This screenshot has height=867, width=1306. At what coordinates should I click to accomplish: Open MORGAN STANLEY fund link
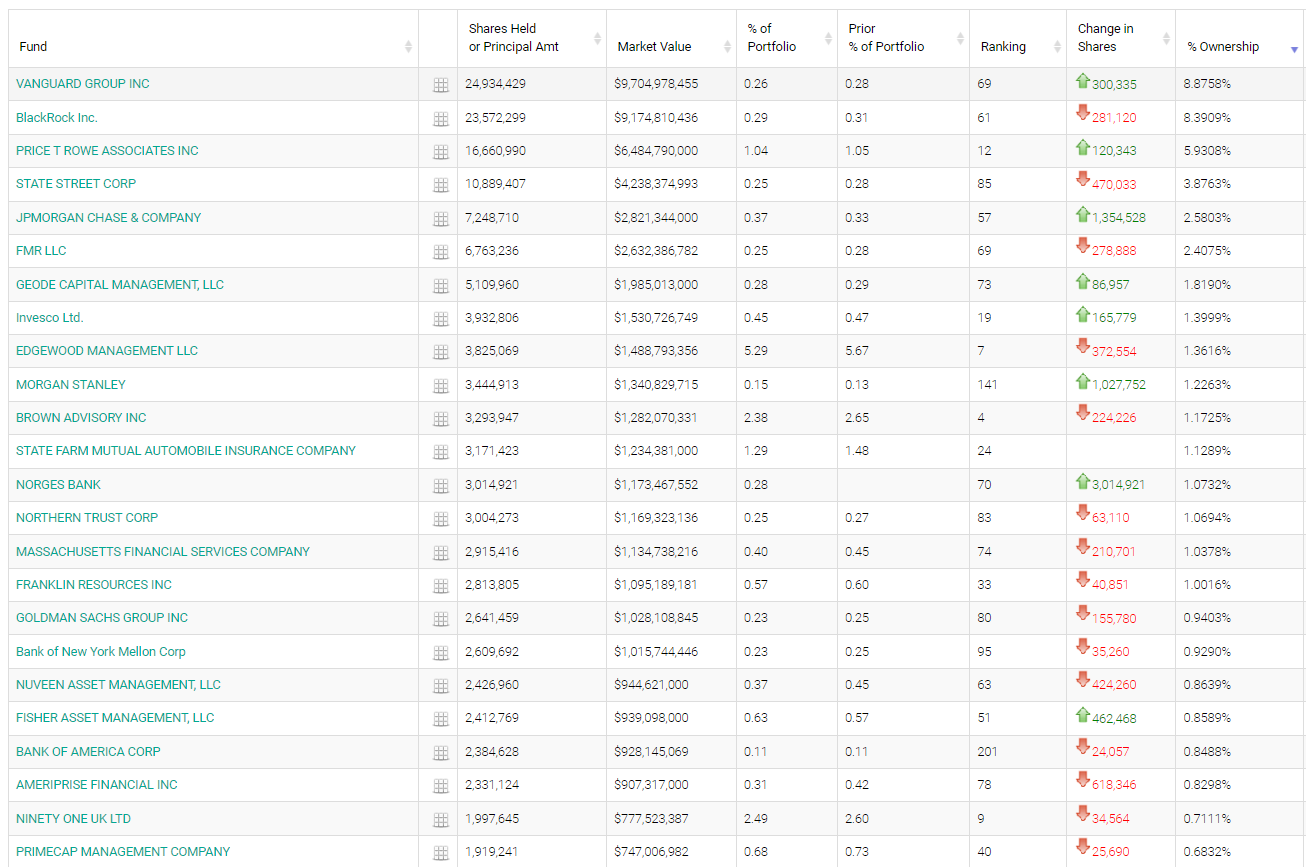[x=71, y=385]
